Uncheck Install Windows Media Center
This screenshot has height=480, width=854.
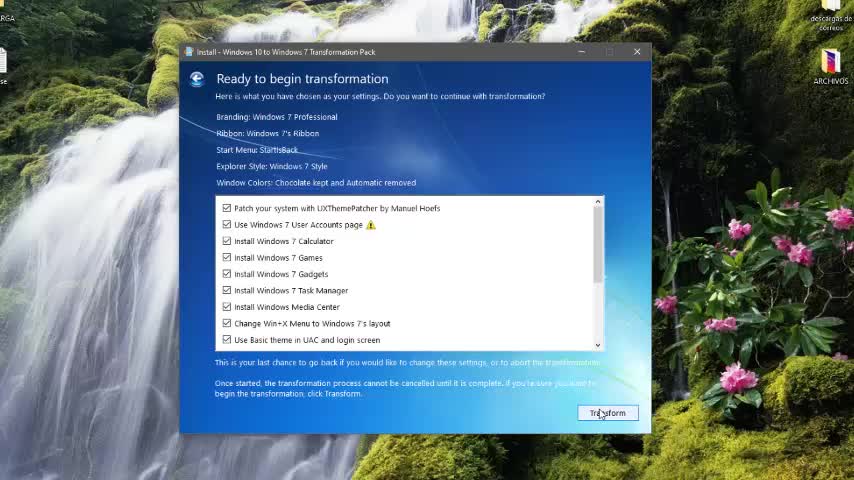[x=227, y=307]
